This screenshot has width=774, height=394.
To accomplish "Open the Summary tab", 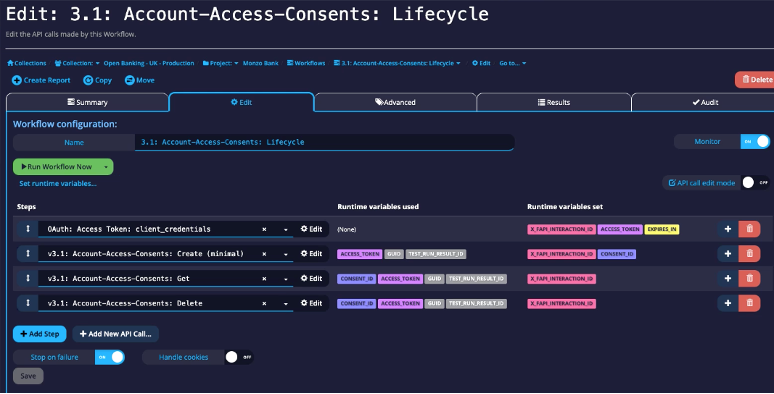I will (x=87, y=102).
